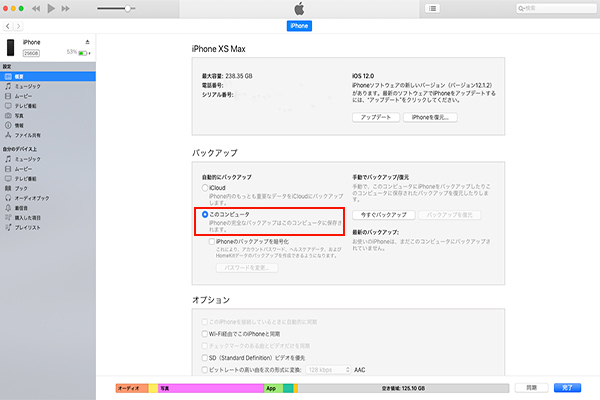Open the Up Next list icon
The image size is (600, 400).
432,8
